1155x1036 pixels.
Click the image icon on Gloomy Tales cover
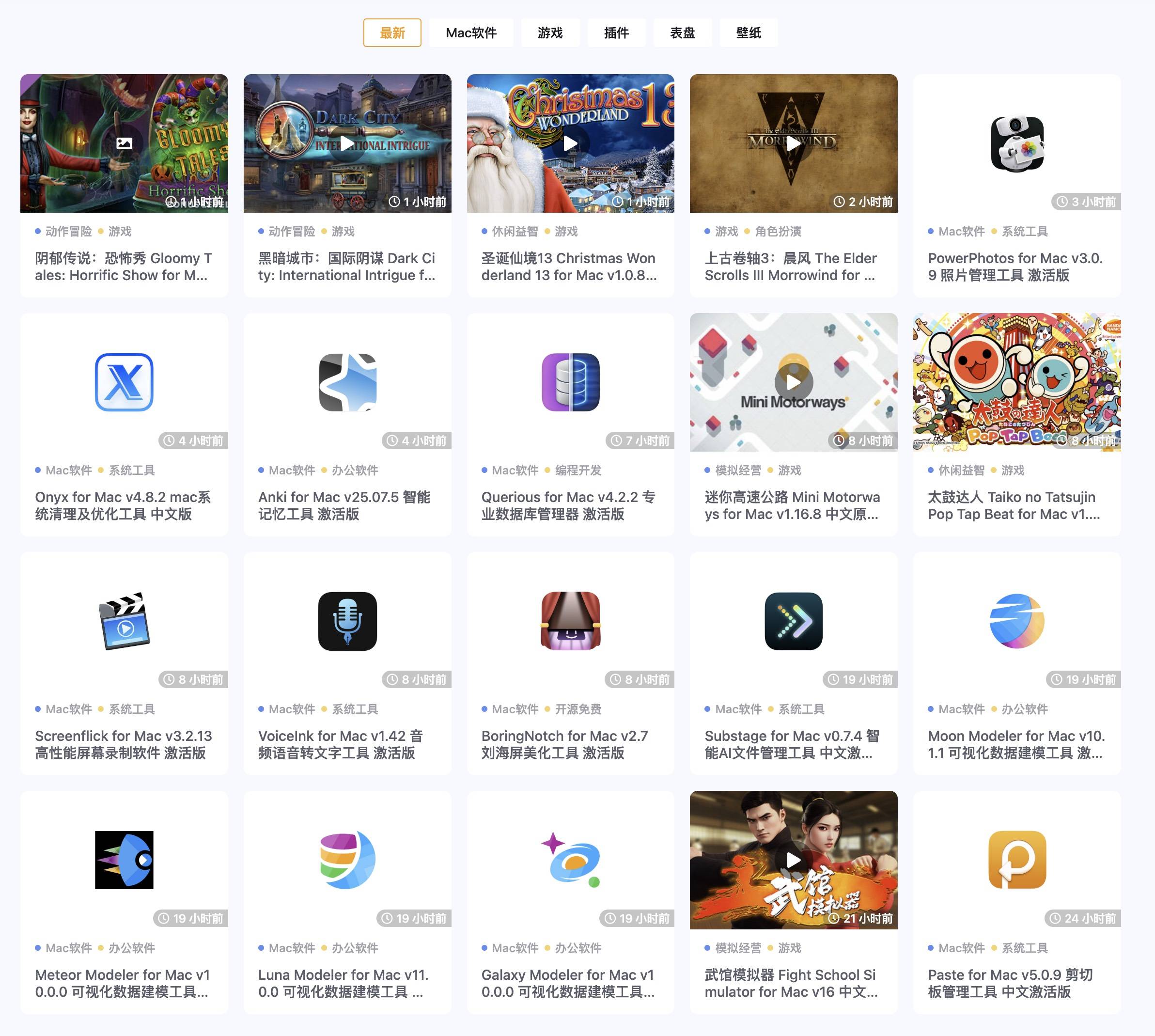(124, 143)
